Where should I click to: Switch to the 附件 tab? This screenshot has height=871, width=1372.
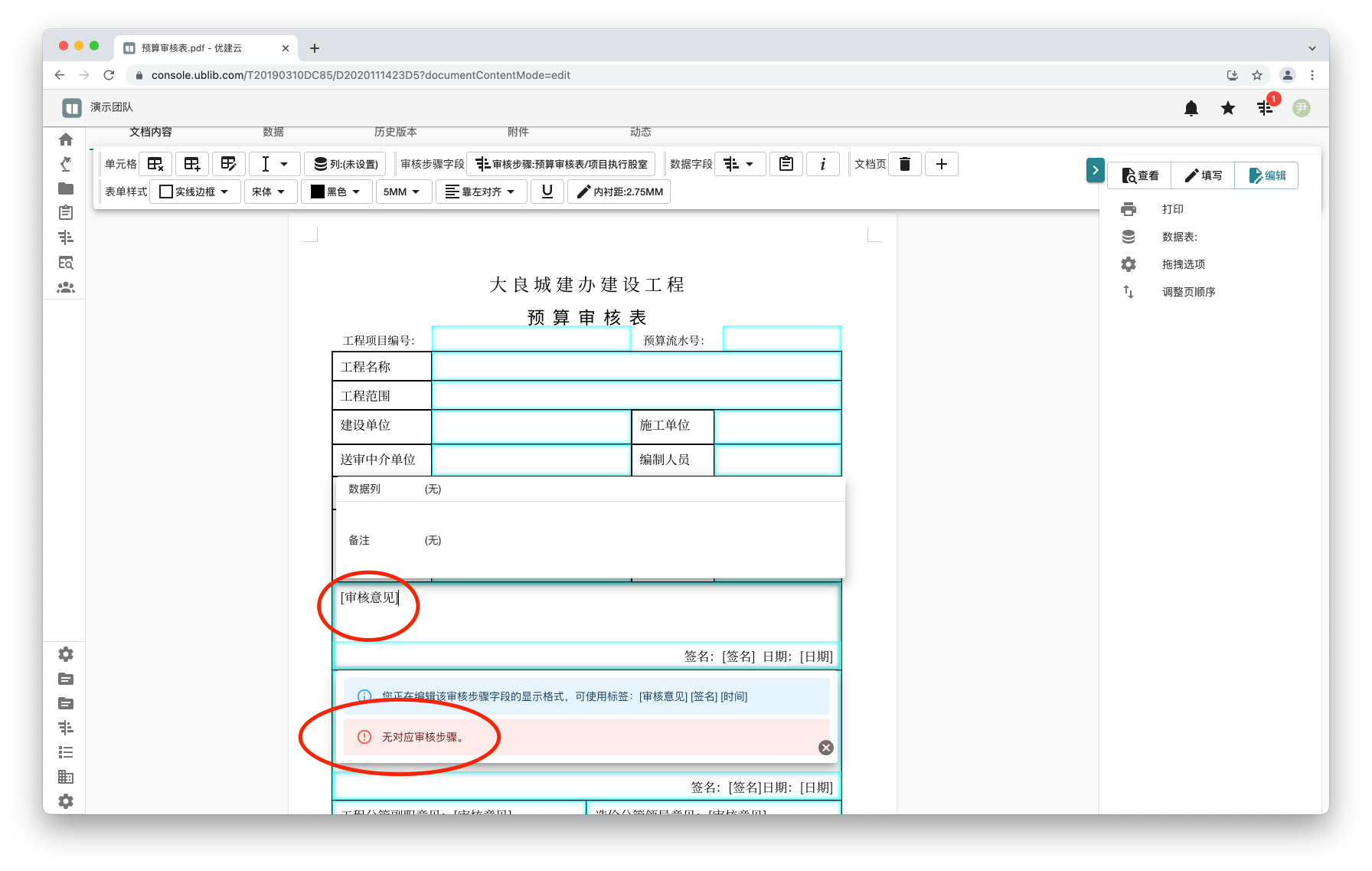(x=518, y=133)
